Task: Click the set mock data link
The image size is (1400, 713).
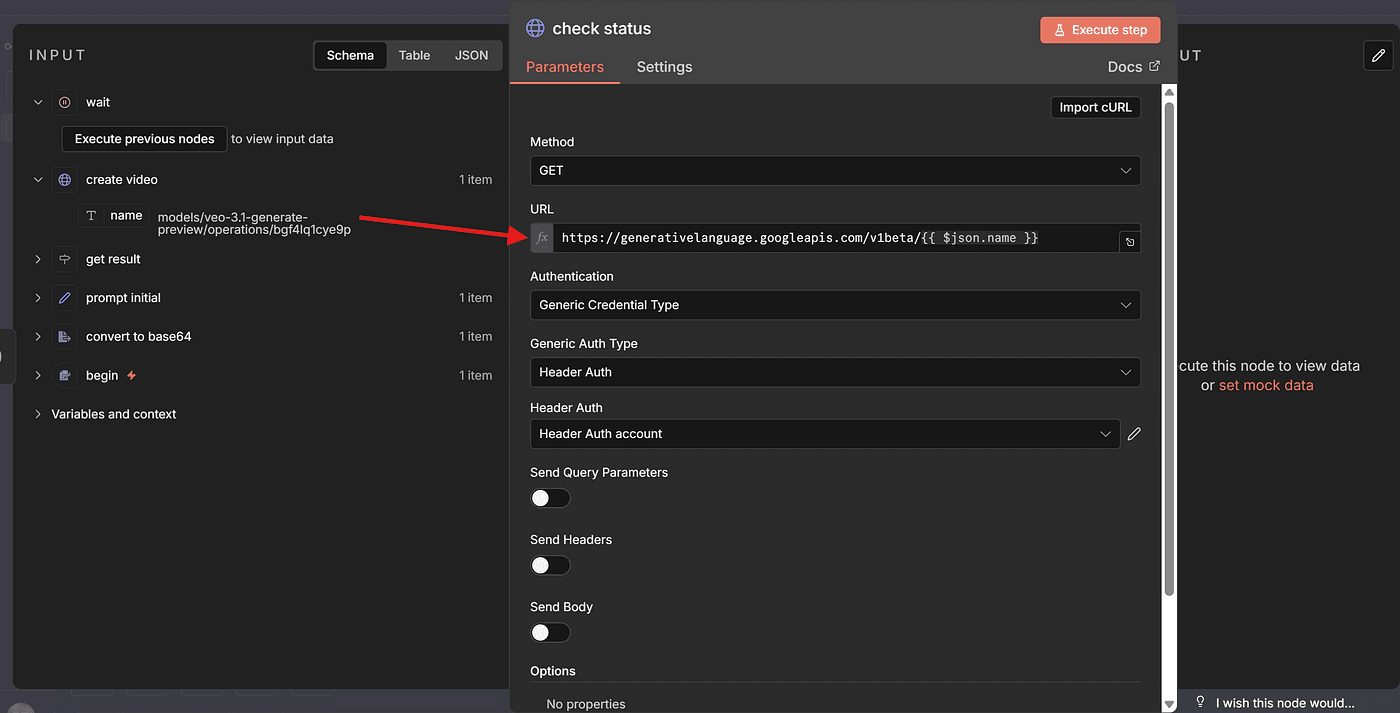Action: point(1265,385)
